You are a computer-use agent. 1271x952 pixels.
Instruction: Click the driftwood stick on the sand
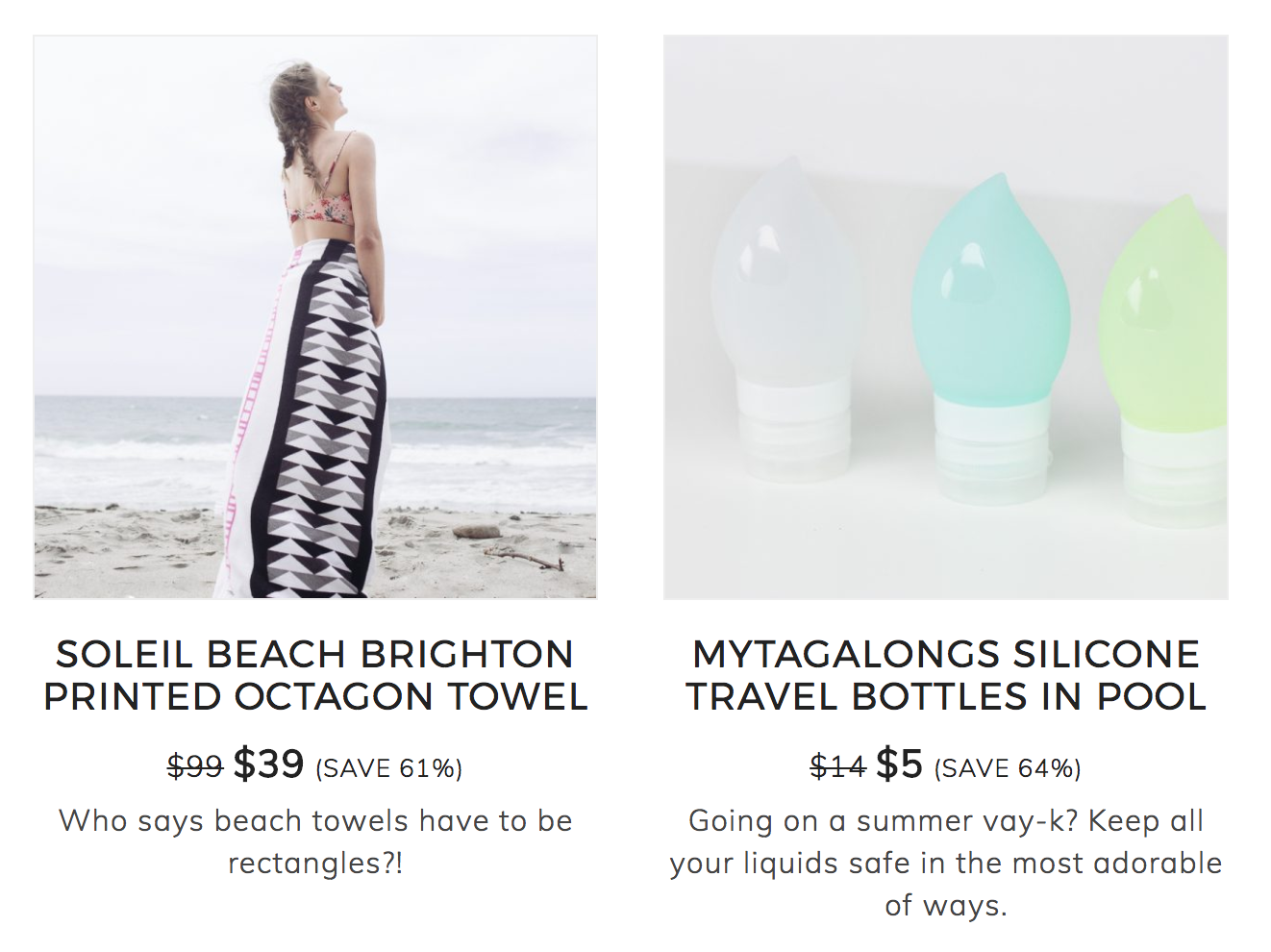click(x=522, y=558)
